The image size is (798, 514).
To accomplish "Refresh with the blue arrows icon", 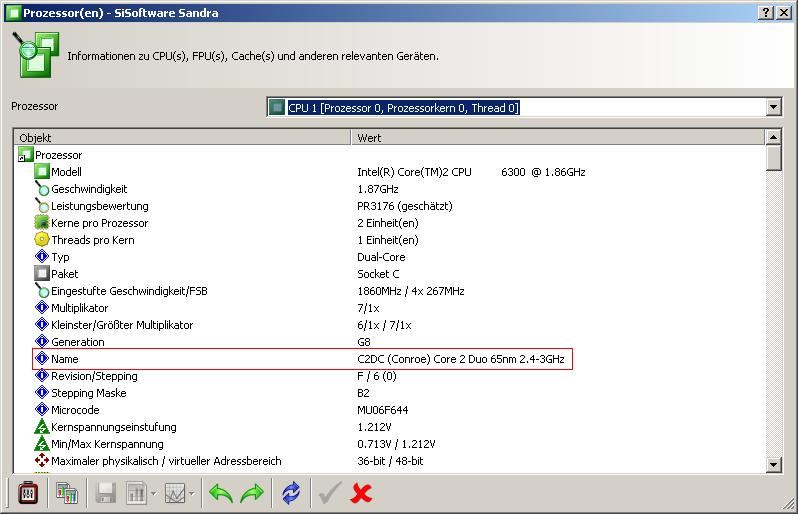I will 291,493.
